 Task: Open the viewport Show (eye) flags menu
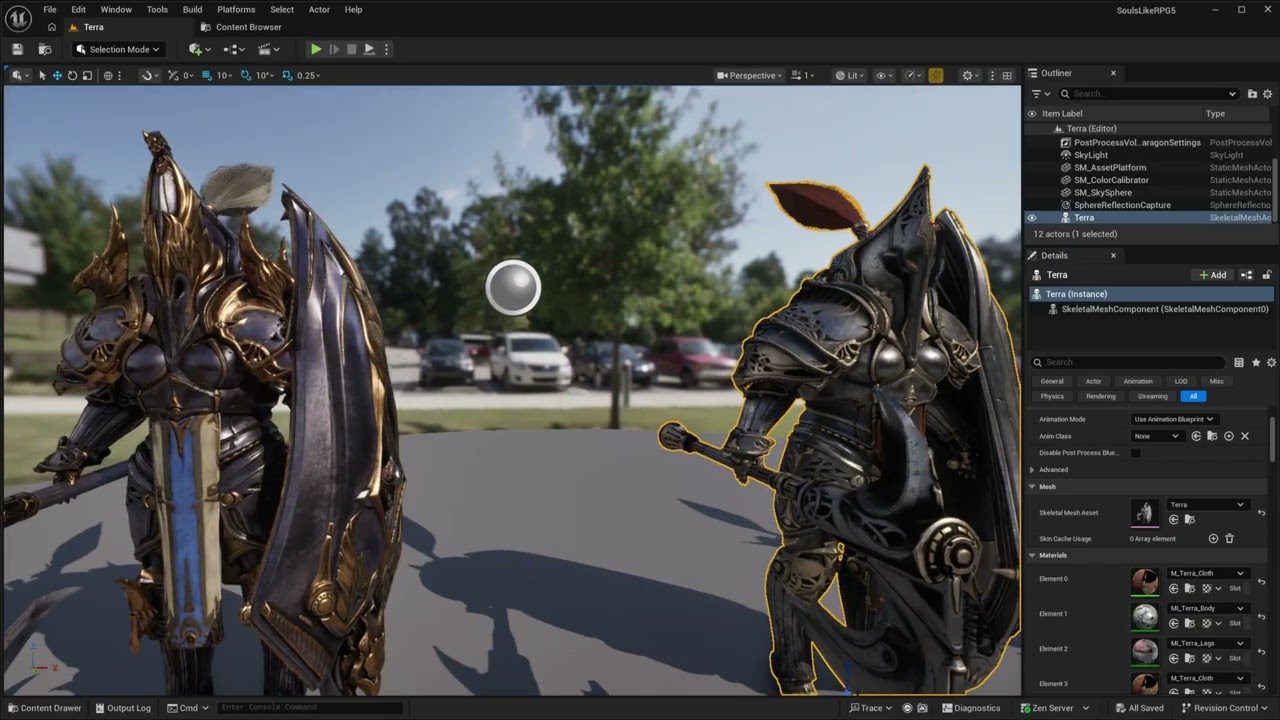coord(884,75)
